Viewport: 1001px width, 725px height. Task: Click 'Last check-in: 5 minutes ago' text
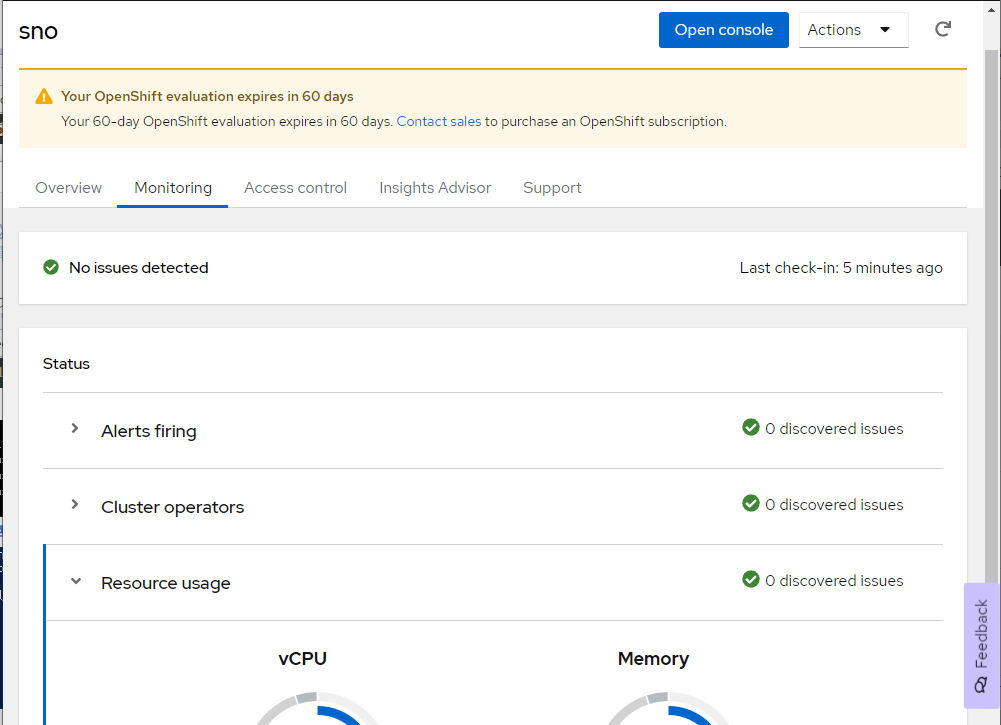click(x=841, y=268)
